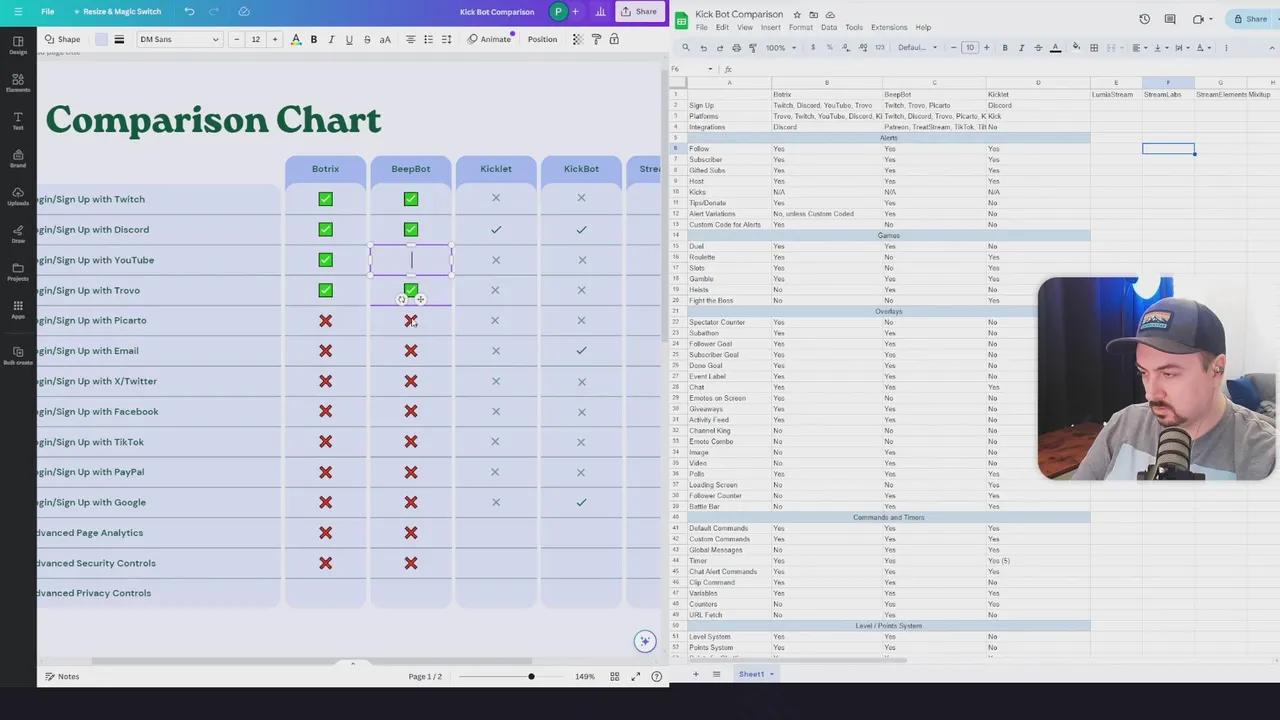Click Google Sheets print icon

738,47
